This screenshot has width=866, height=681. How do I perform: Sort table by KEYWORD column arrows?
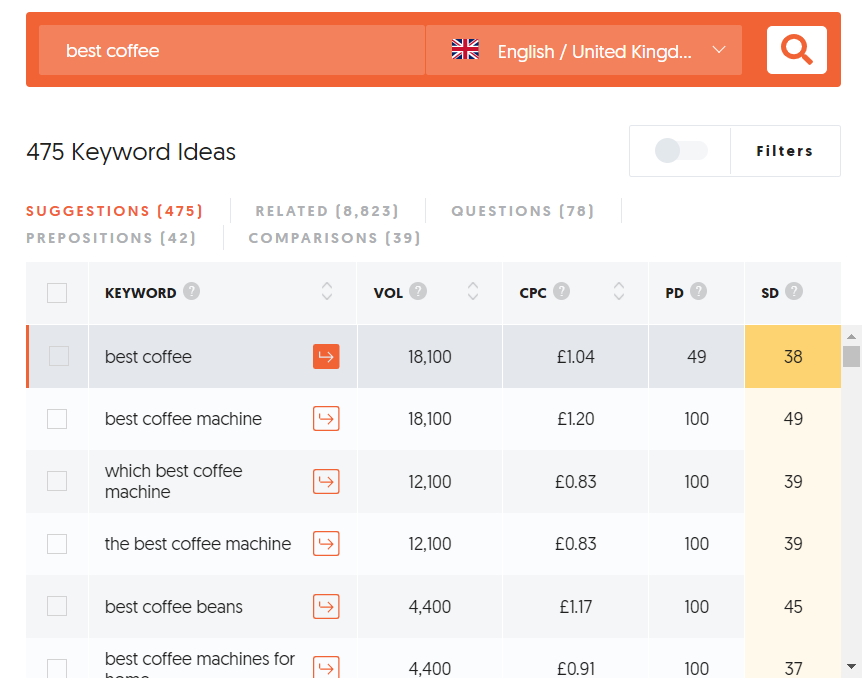coord(327,292)
